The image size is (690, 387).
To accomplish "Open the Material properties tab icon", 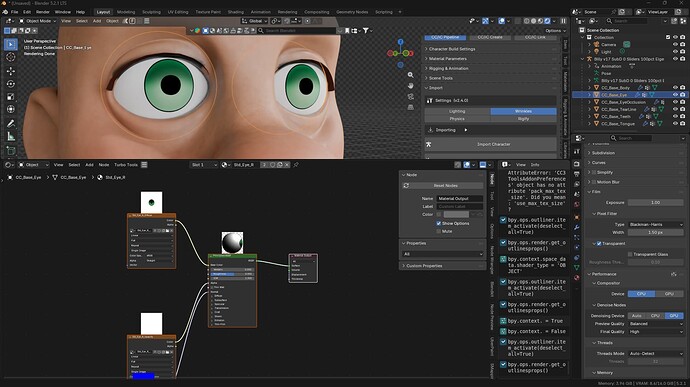I will tap(577, 277).
